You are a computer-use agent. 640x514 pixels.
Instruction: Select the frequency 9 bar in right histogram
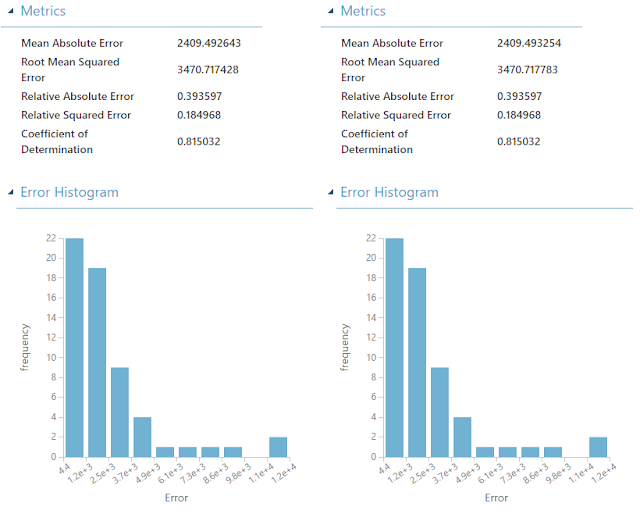[440, 412]
